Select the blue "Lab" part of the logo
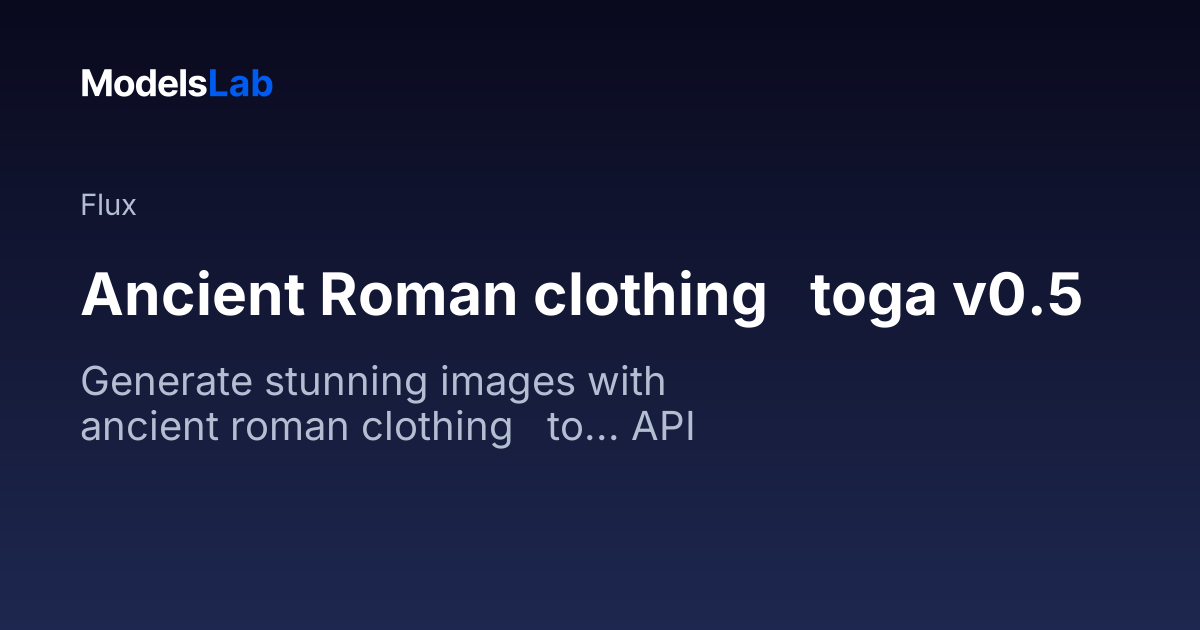The width and height of the screenshot is (1200, 630). coord(240,84)
